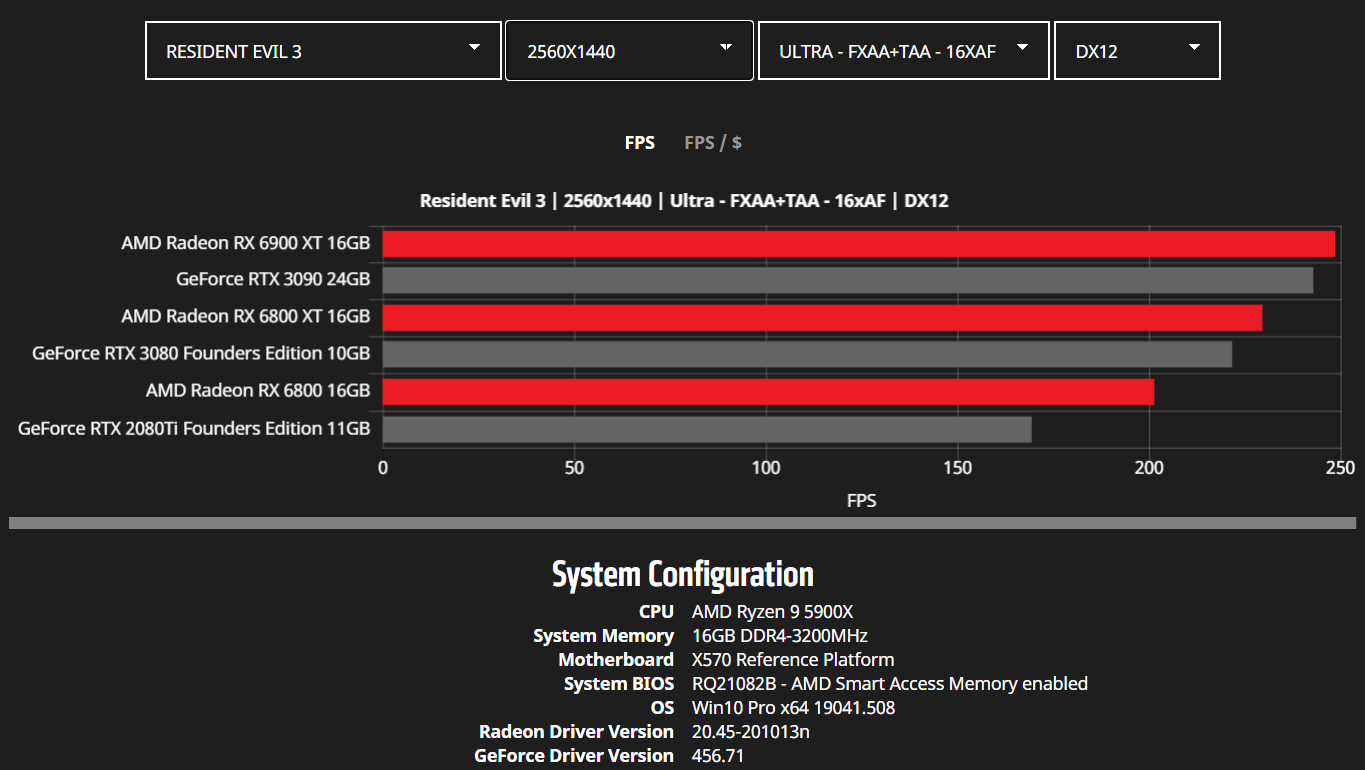Select GeForce driver version 456.71
Screen dimensions: 1365x770
coord(718,756)
